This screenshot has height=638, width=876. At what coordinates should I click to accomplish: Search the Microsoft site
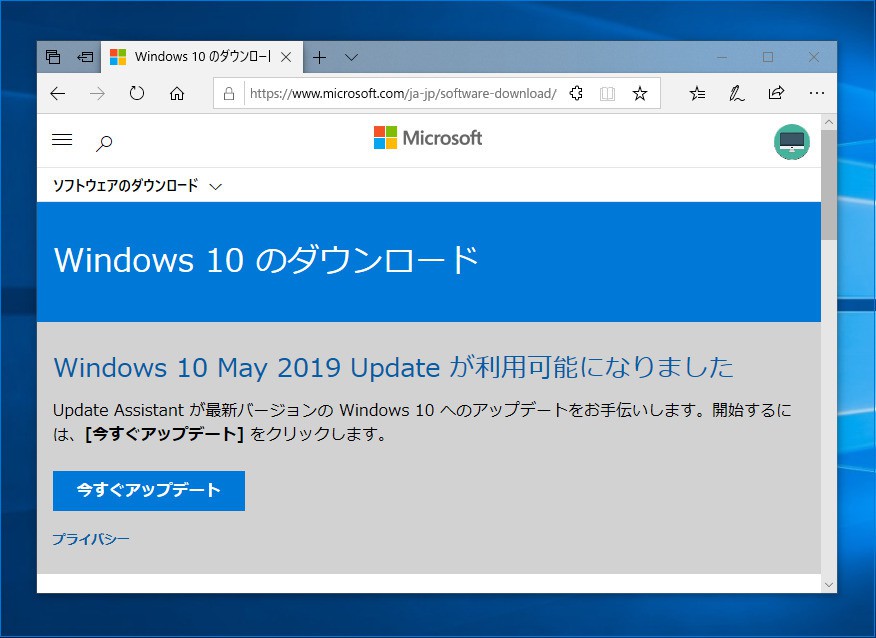[x=104, y=143]
